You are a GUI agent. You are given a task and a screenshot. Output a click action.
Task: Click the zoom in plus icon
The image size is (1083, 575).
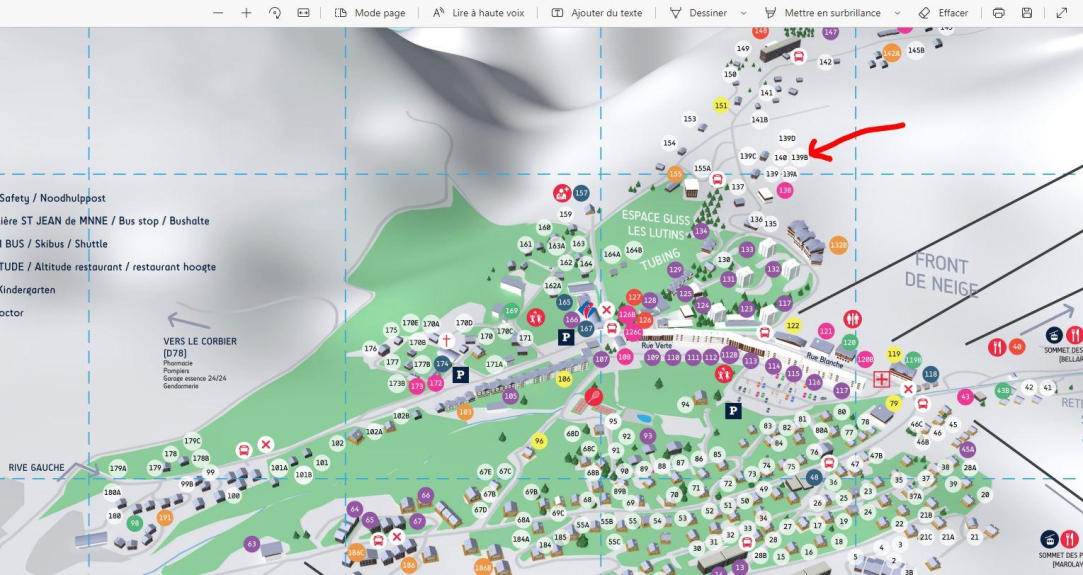[247, 13]
